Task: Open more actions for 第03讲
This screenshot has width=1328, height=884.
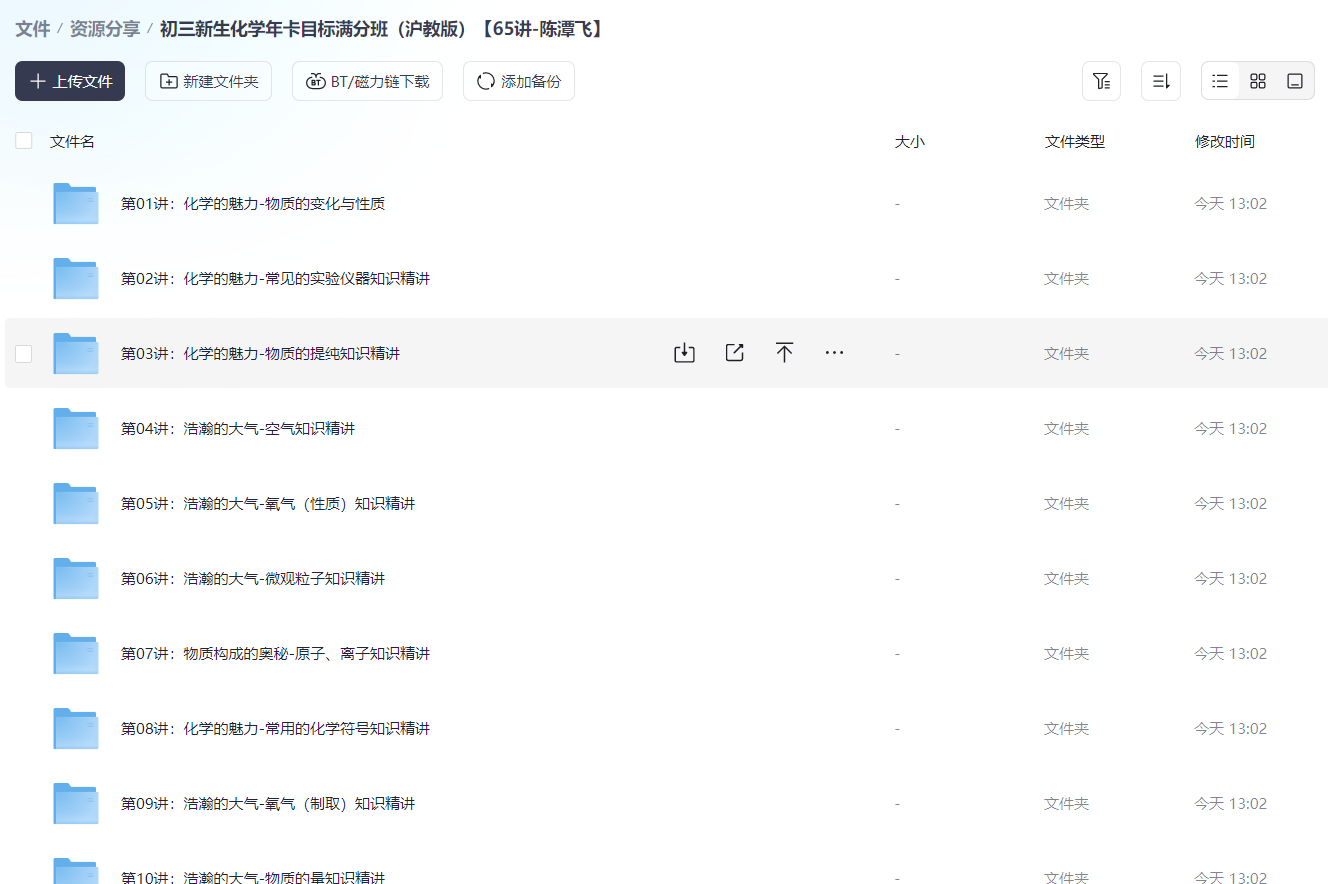Action: tap(834, 352)
